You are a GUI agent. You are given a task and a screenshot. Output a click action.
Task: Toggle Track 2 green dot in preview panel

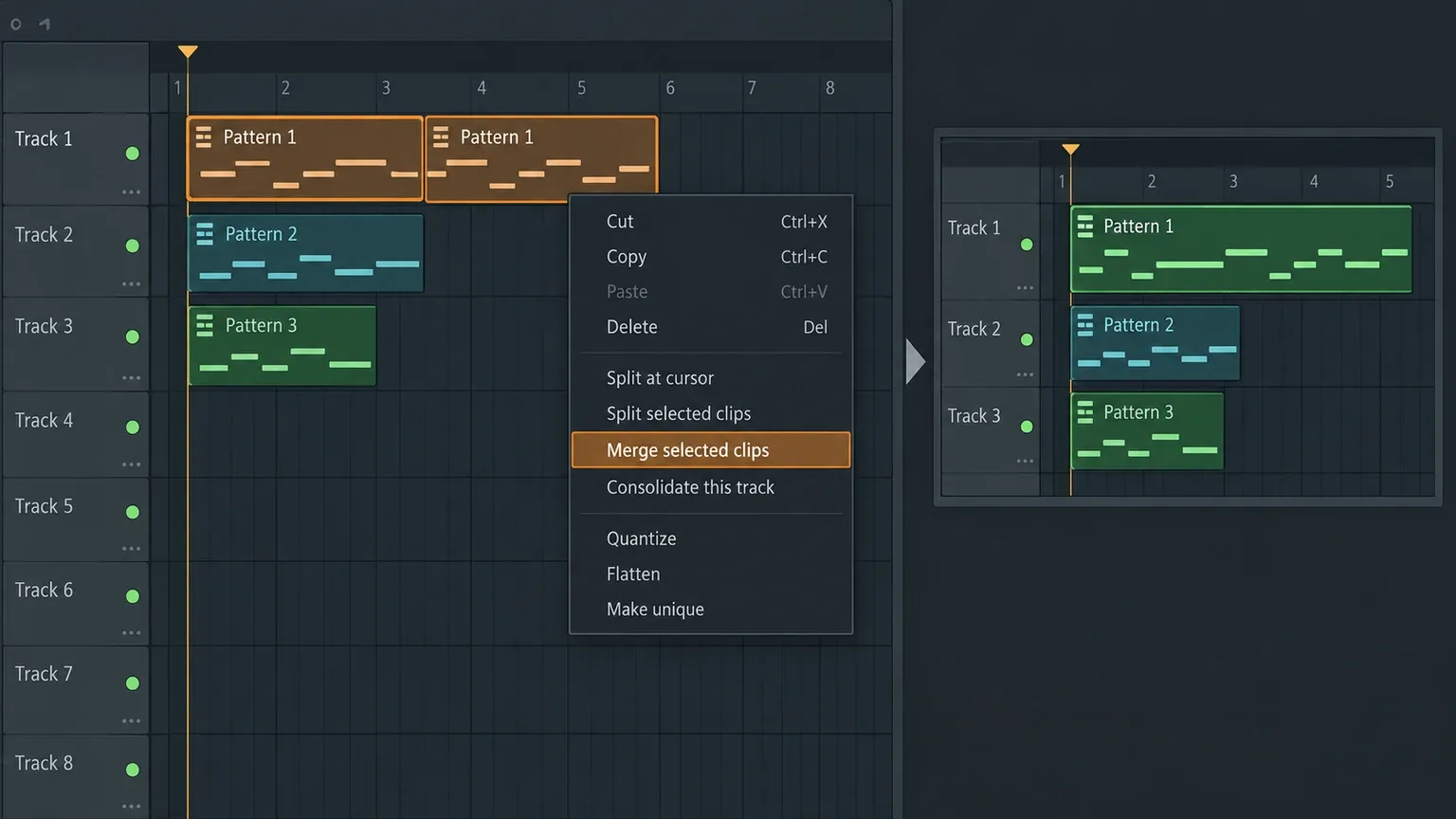click(1027, 339)
